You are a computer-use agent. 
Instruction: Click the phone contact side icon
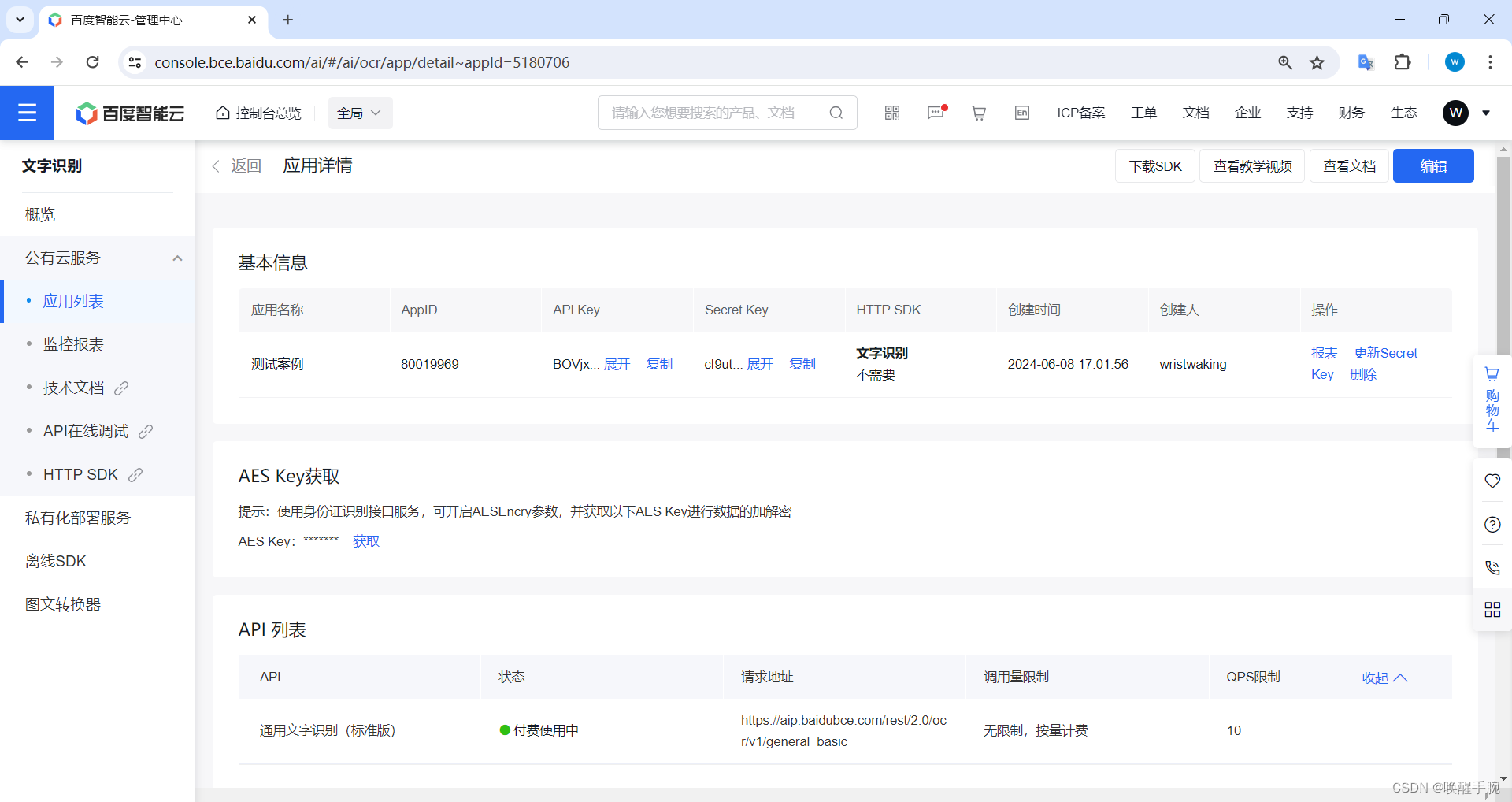click(1492, 567)
